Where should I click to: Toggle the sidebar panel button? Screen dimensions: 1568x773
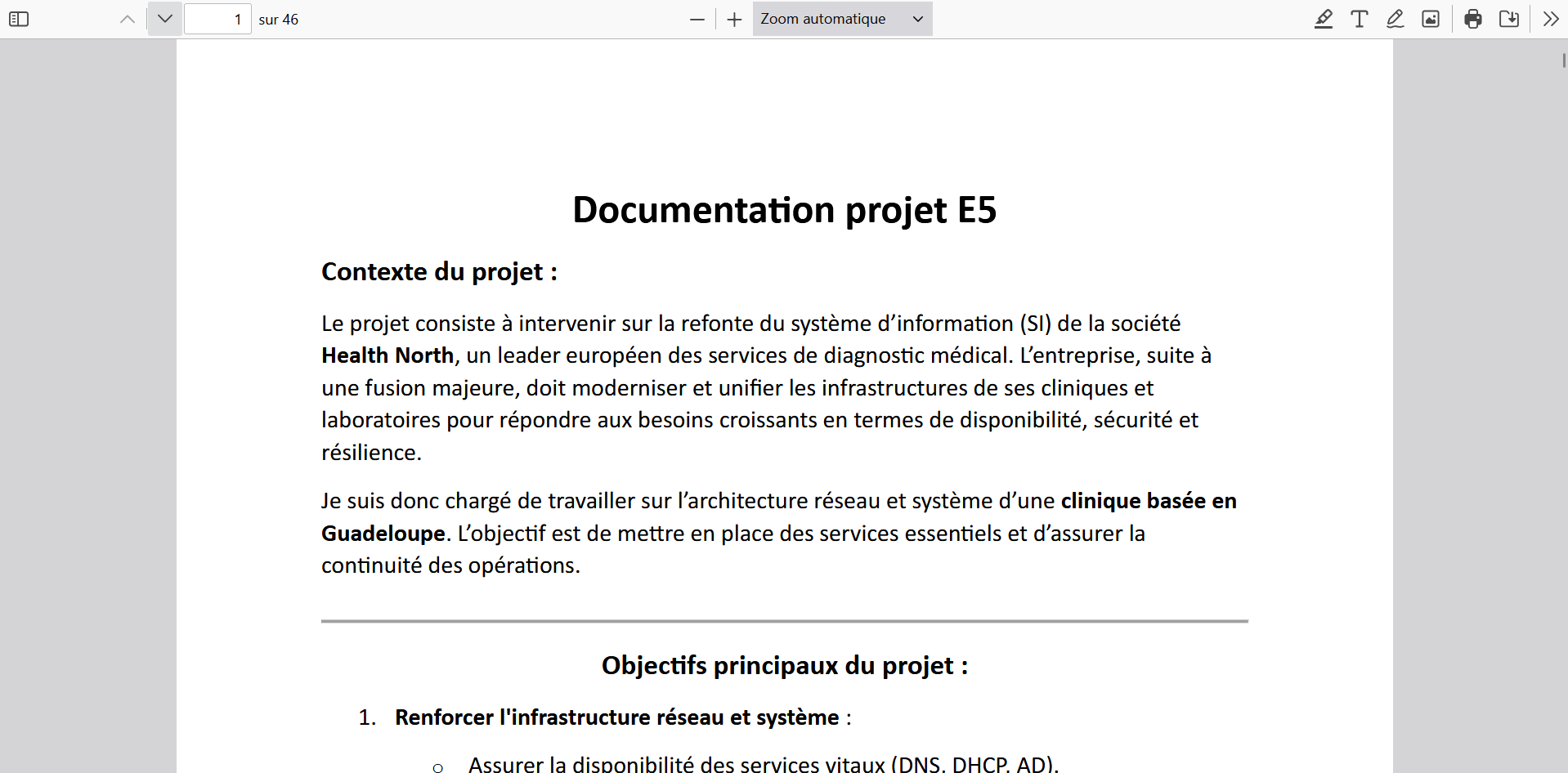pos(19,19)
